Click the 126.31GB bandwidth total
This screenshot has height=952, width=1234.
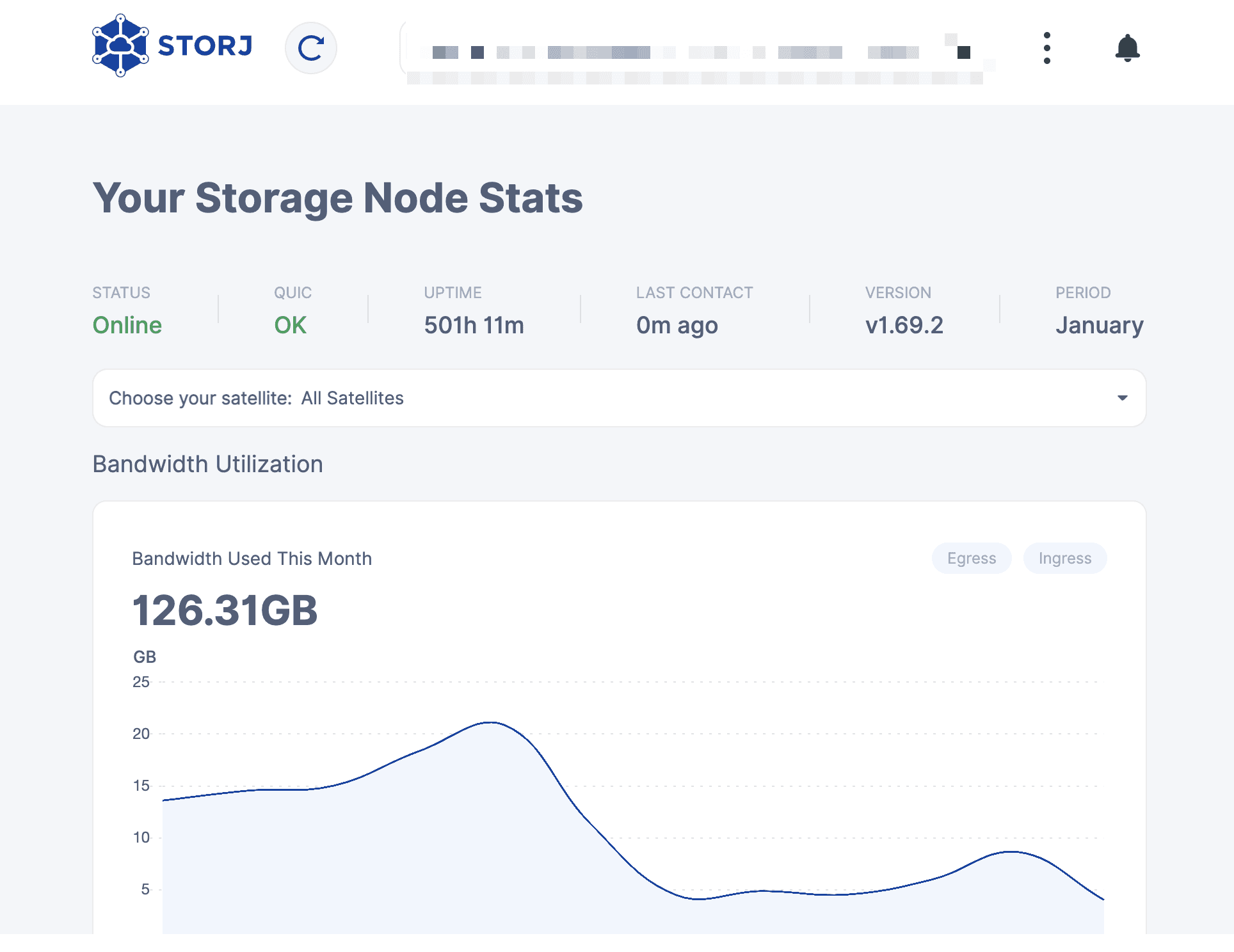click(225, 610)
